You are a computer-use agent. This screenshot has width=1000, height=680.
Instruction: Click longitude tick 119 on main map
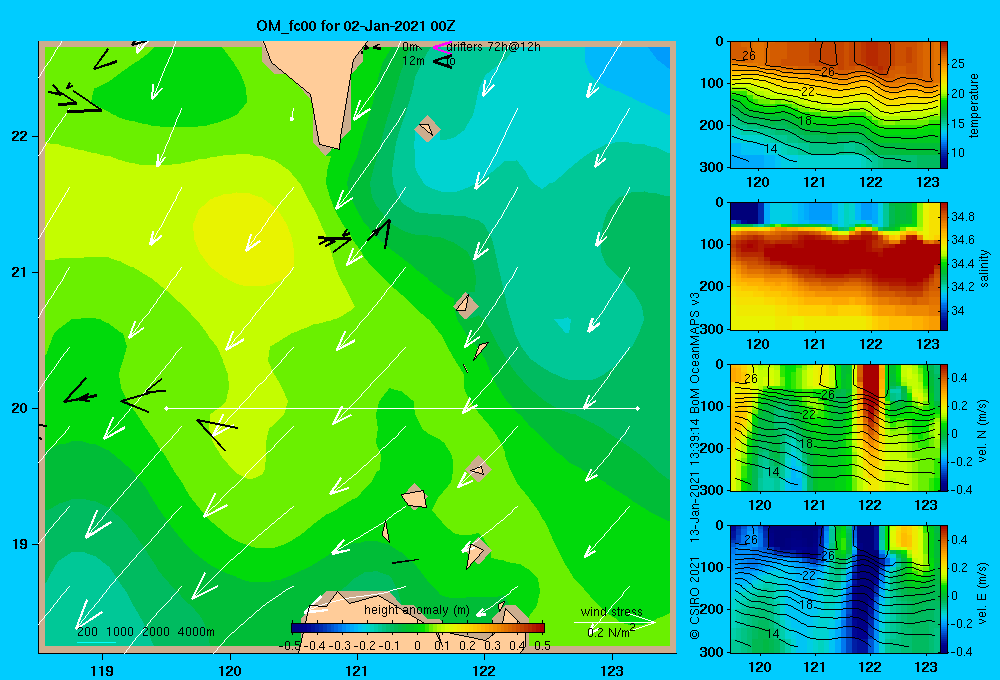click(102, 670)
